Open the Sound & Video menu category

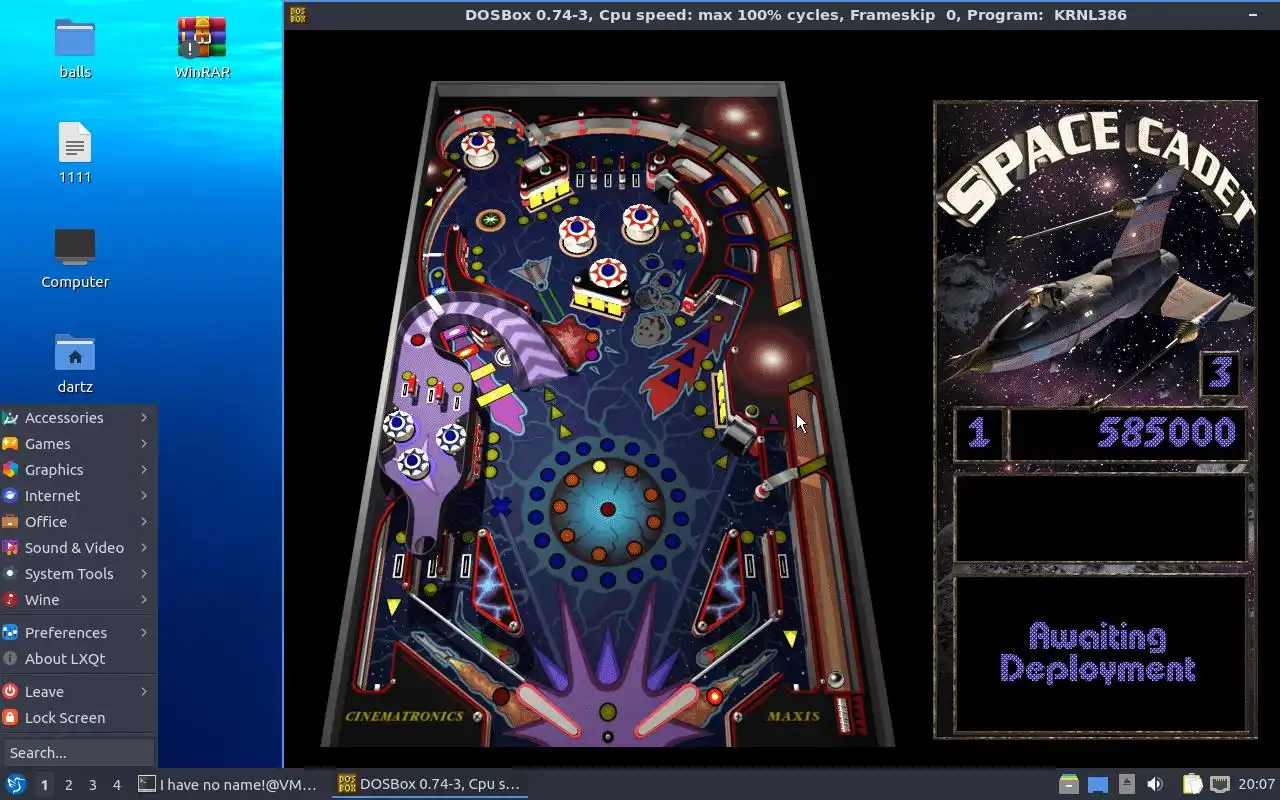coord(78,547)
